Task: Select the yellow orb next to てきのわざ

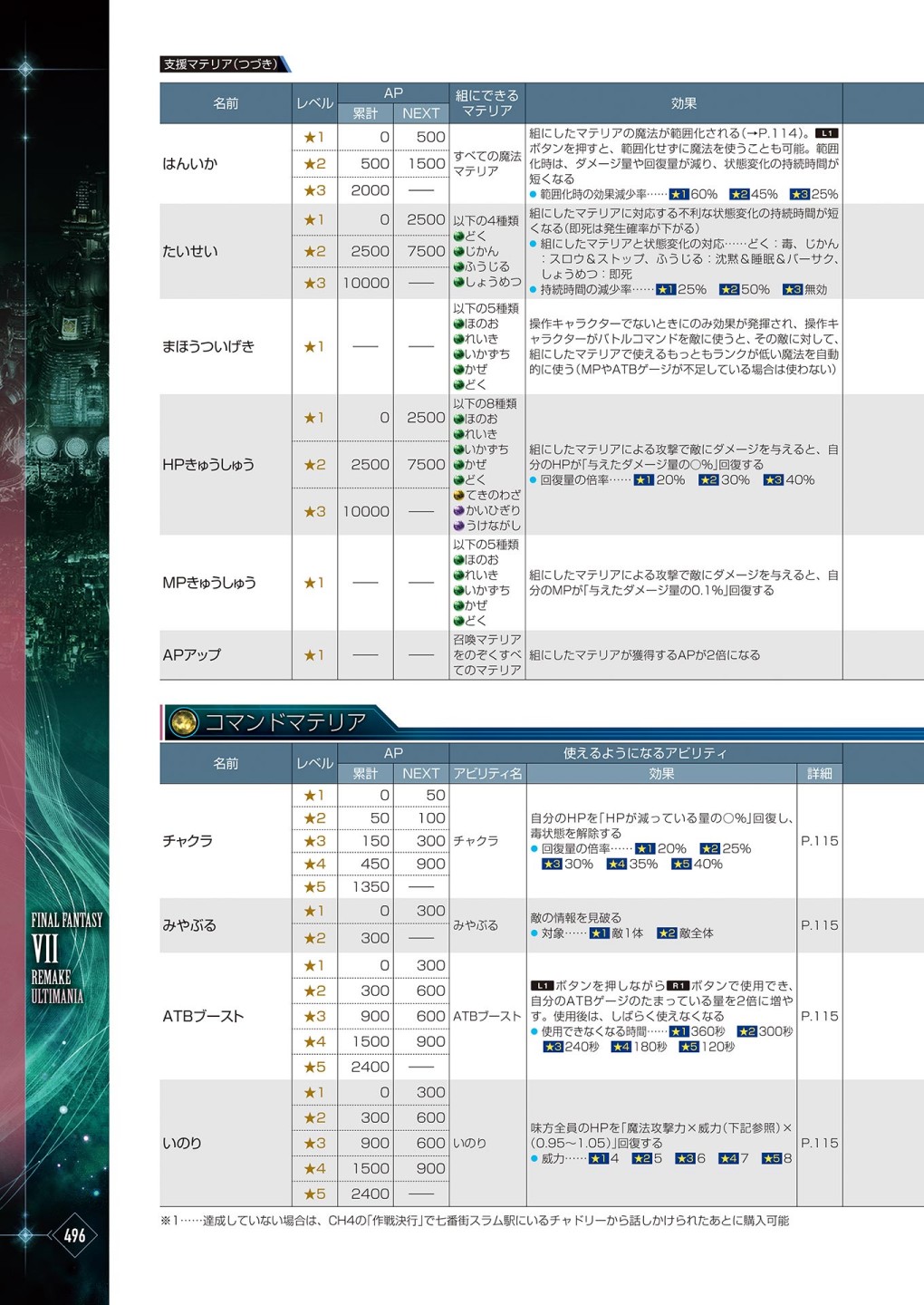Action: pos(458,495)
